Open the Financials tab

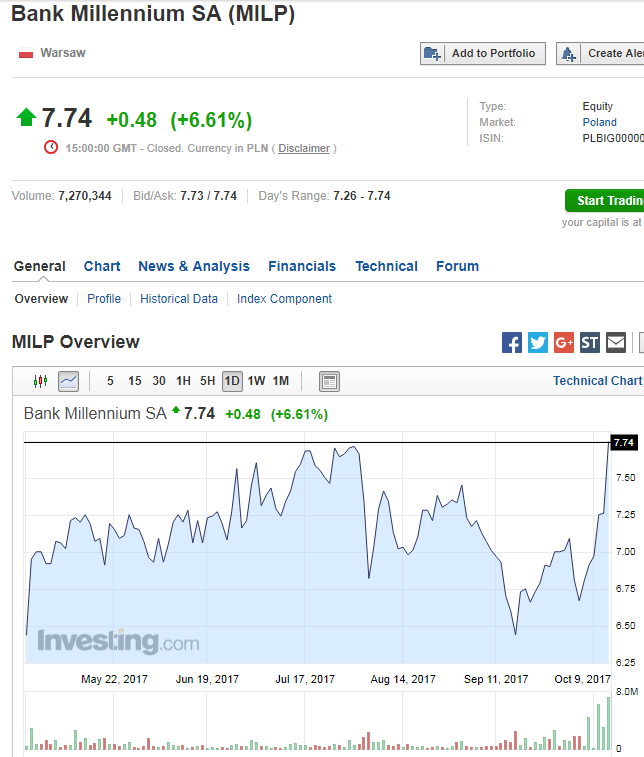(302, 266)
